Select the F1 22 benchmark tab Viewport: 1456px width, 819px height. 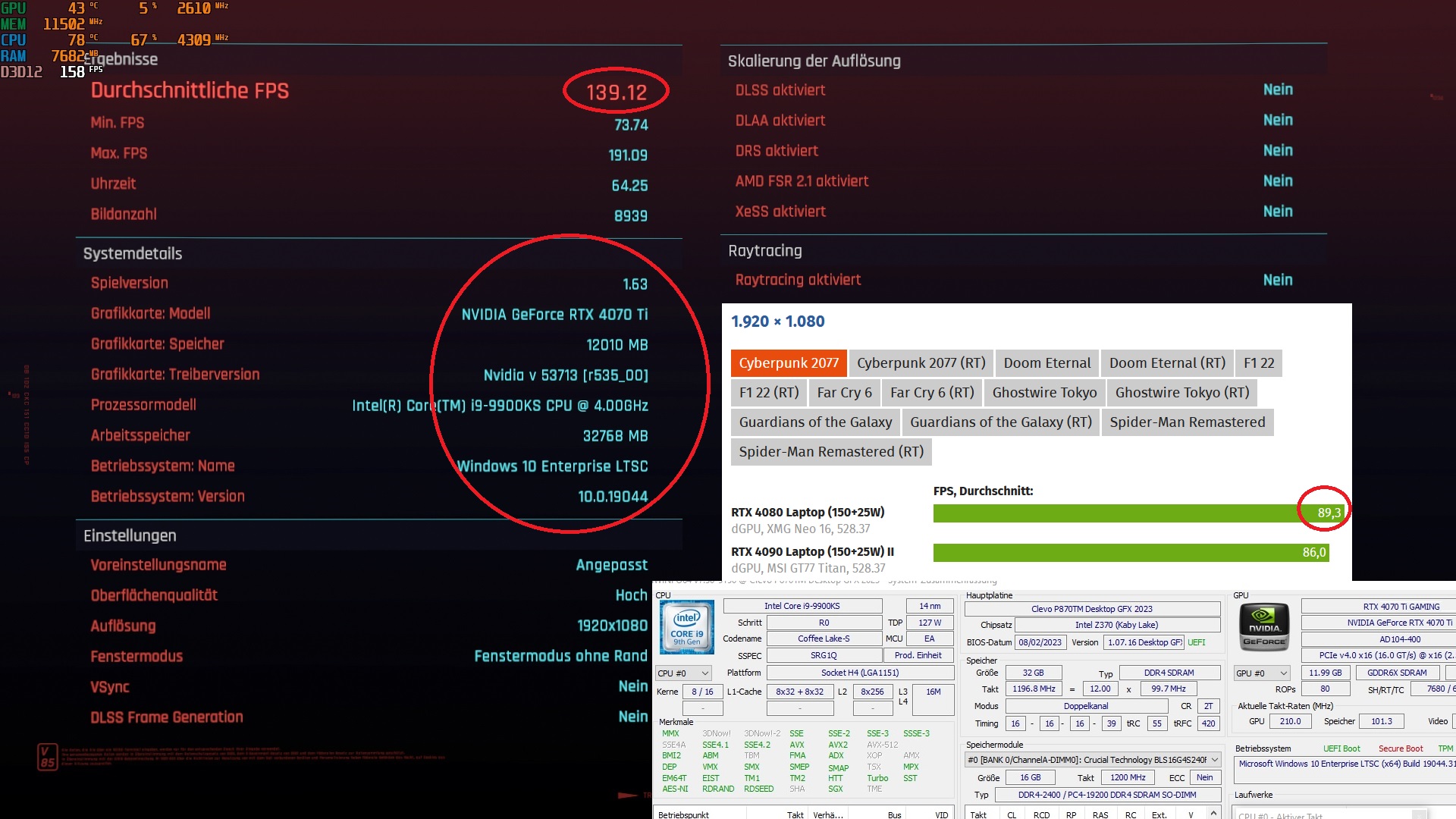coord(1259,362)
